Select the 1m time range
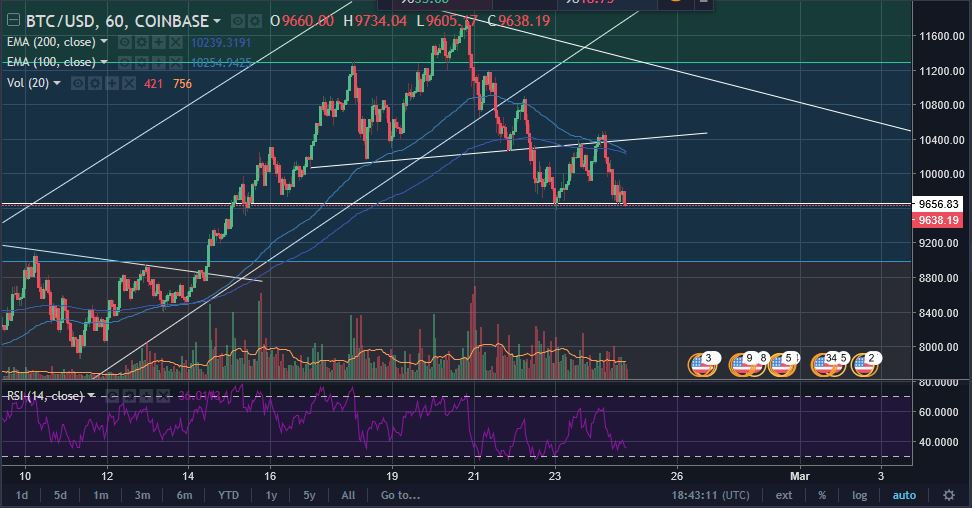 click(x=100, y=495)
